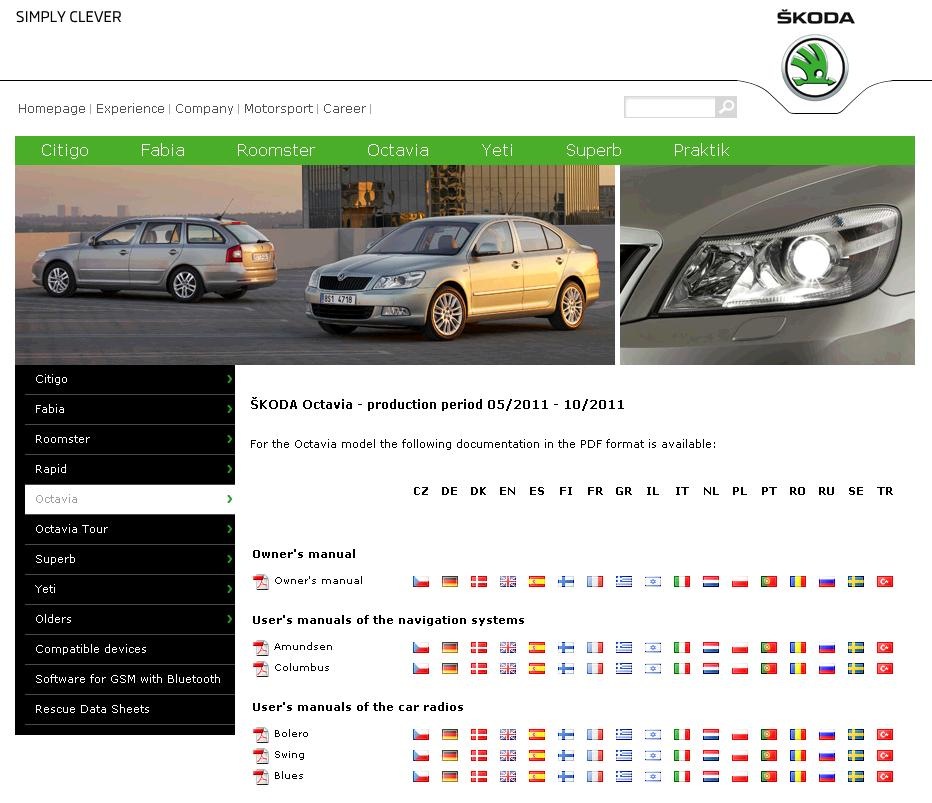Screen dimensions: 932x803
Task: Open the Amundsen manual with French flag
Action: pyautogui.click(x=595, y=647)
